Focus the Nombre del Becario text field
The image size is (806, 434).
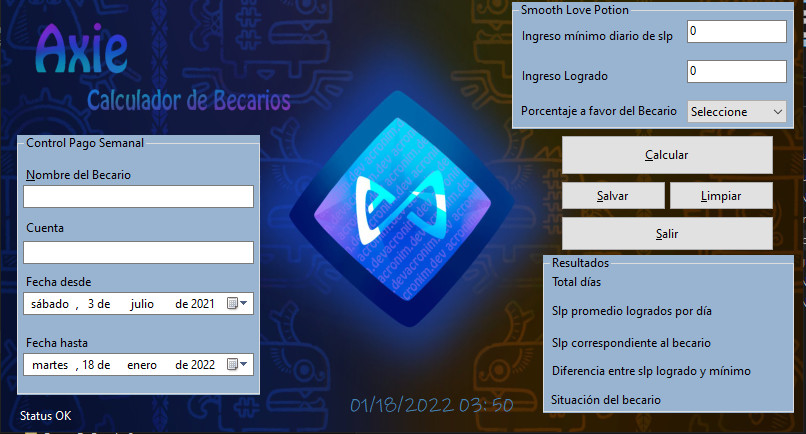pos(139,197)
